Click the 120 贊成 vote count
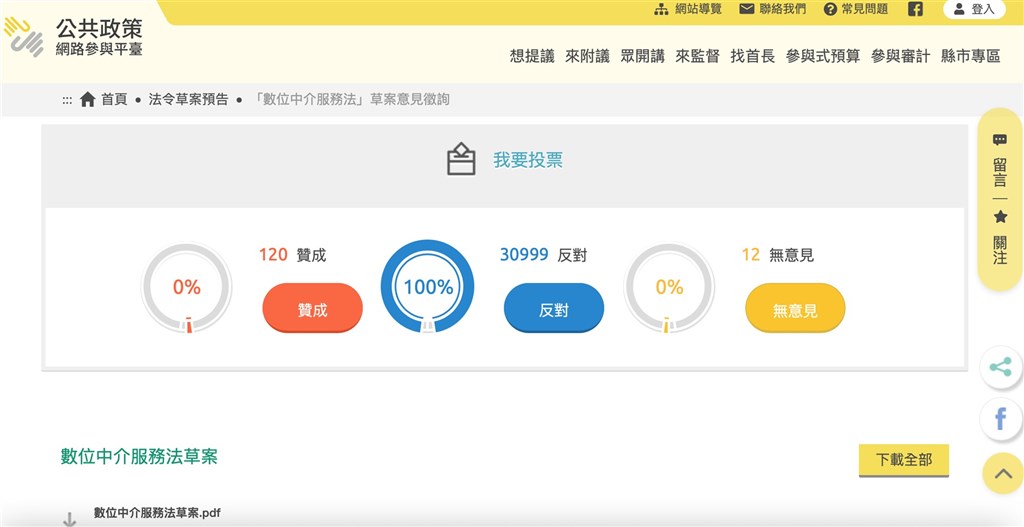Screen dimensions: 1024x527 292,255
